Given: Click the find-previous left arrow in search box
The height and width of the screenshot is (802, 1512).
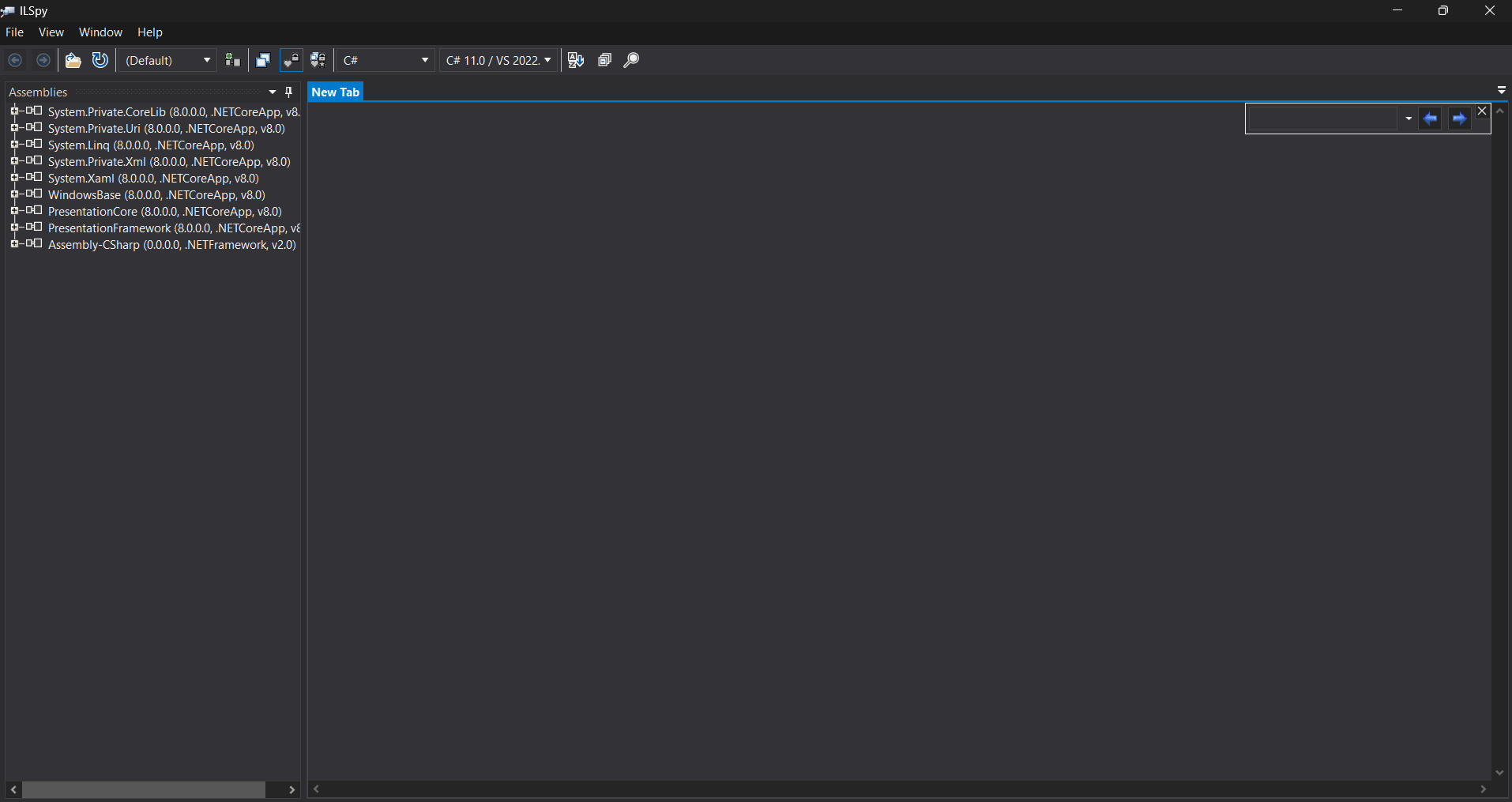Looking at the screenshot, I should (1430, 119).
